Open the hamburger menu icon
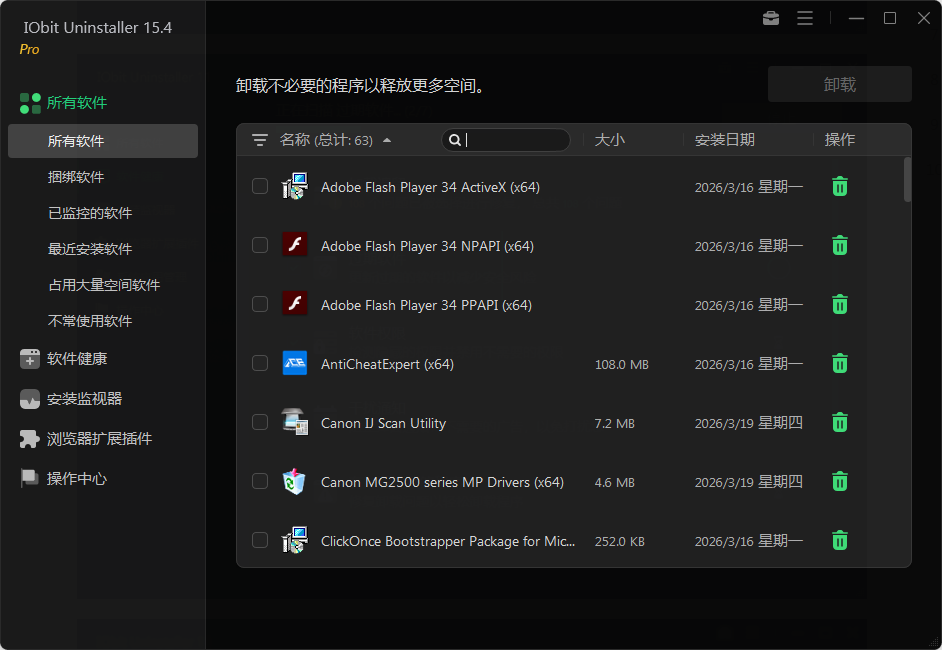 click(805, 17)
